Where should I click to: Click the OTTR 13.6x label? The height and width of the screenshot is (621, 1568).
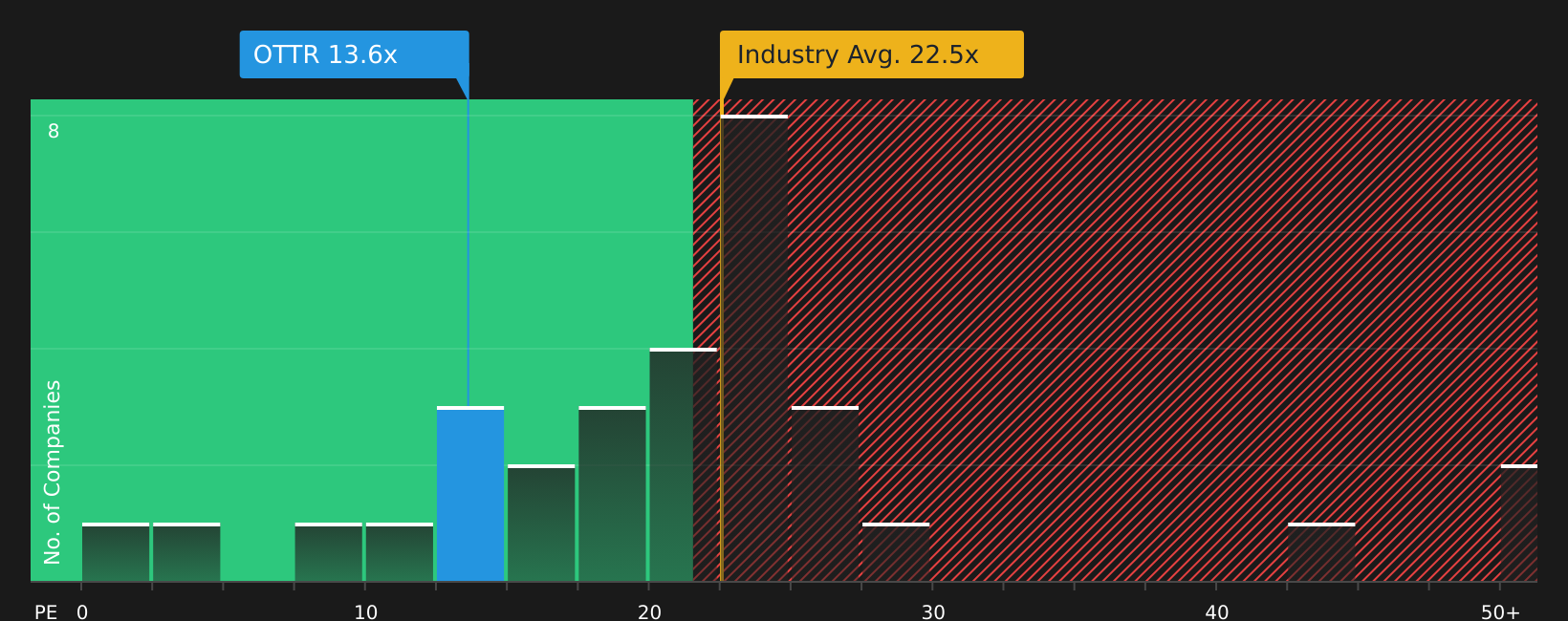coord(354,54)
